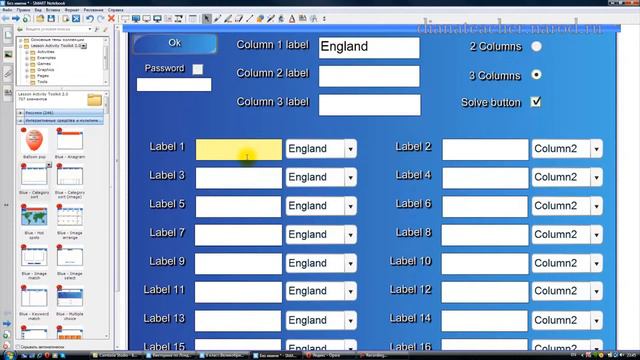Image resolution: width=640 pixels, height=360 pixels.
Task: Open the Label 1 column dropdown
Action: click(x=351, y=149)
